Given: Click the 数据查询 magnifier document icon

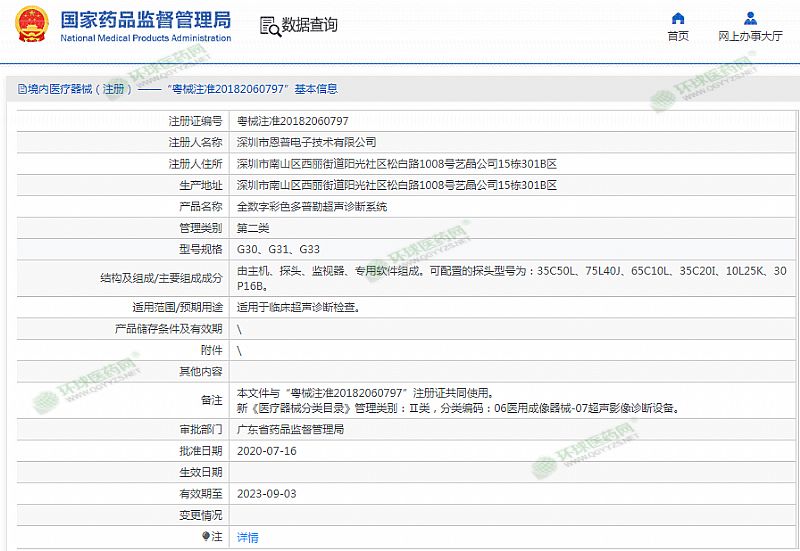Looking at the screenshot, I should tap(268, 25).
